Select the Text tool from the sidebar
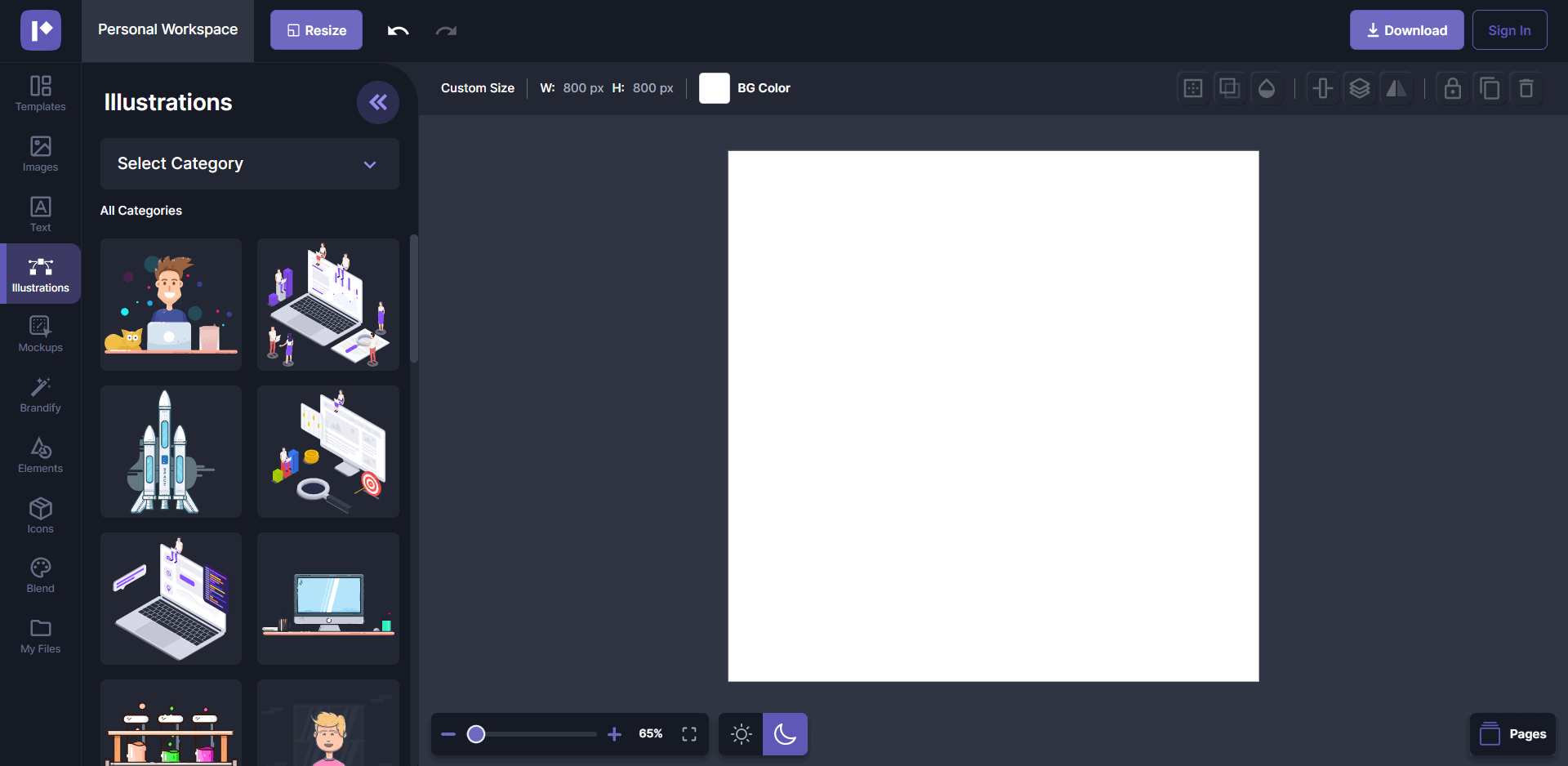The width and height of the screenshot is (1568, 766). [x=40, y=213]
